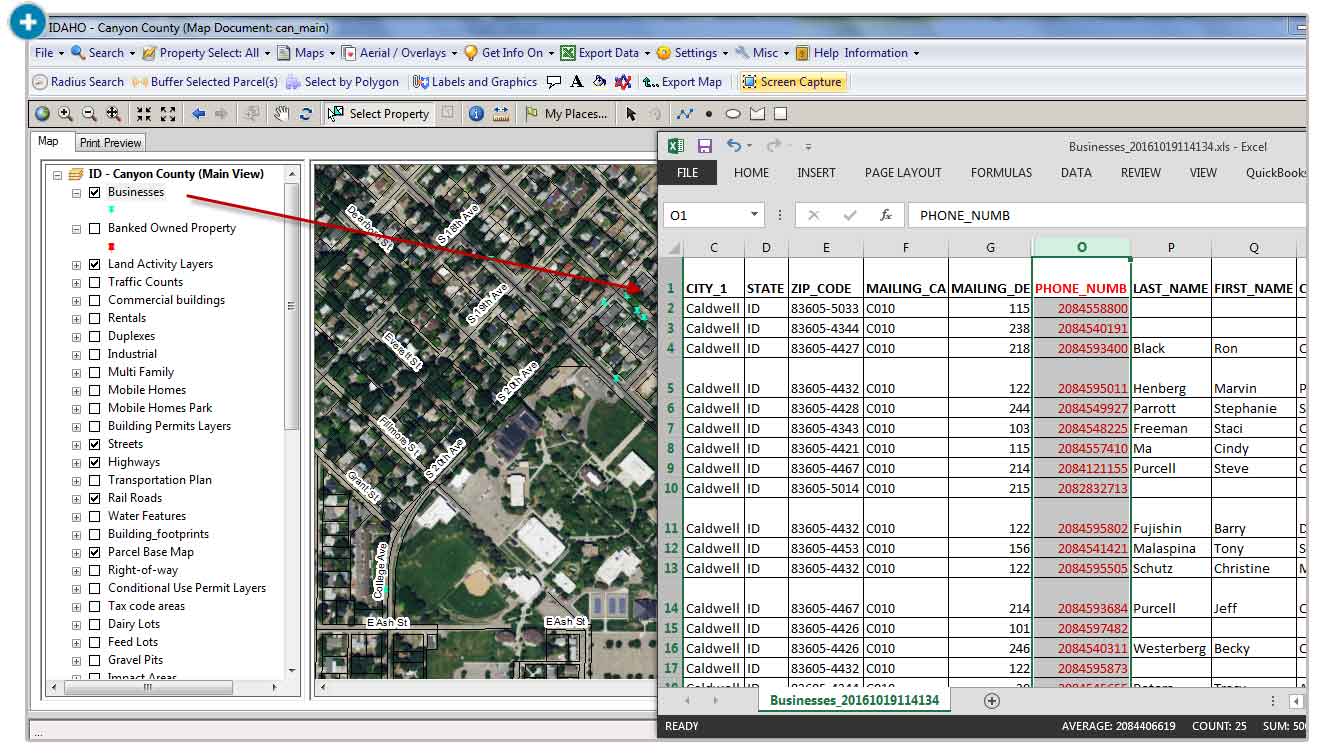
Task: Switch to the Print Preview tab
Action: click(x=110, y=143)
